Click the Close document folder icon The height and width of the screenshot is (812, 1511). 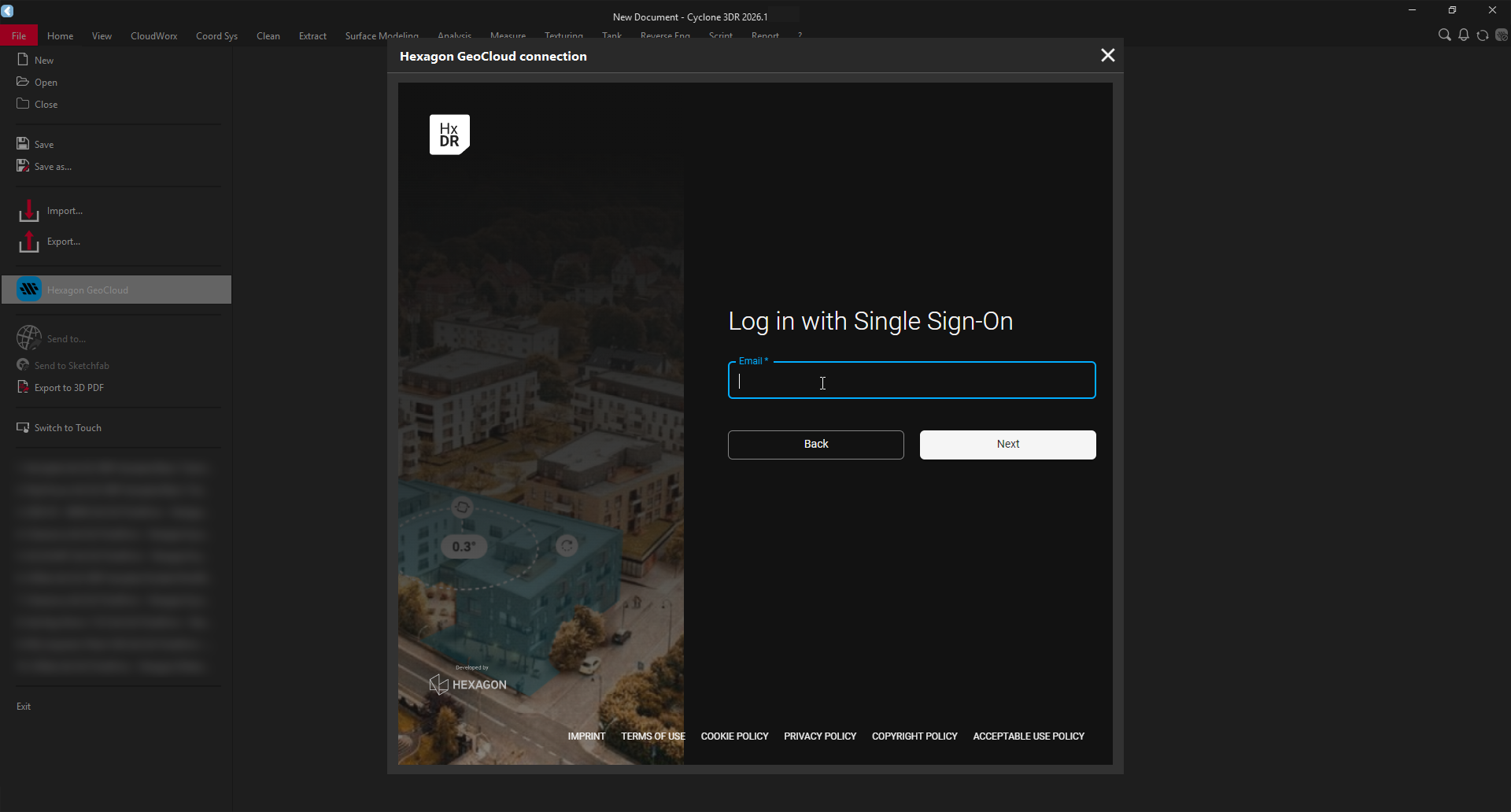(x=23, y=104)
